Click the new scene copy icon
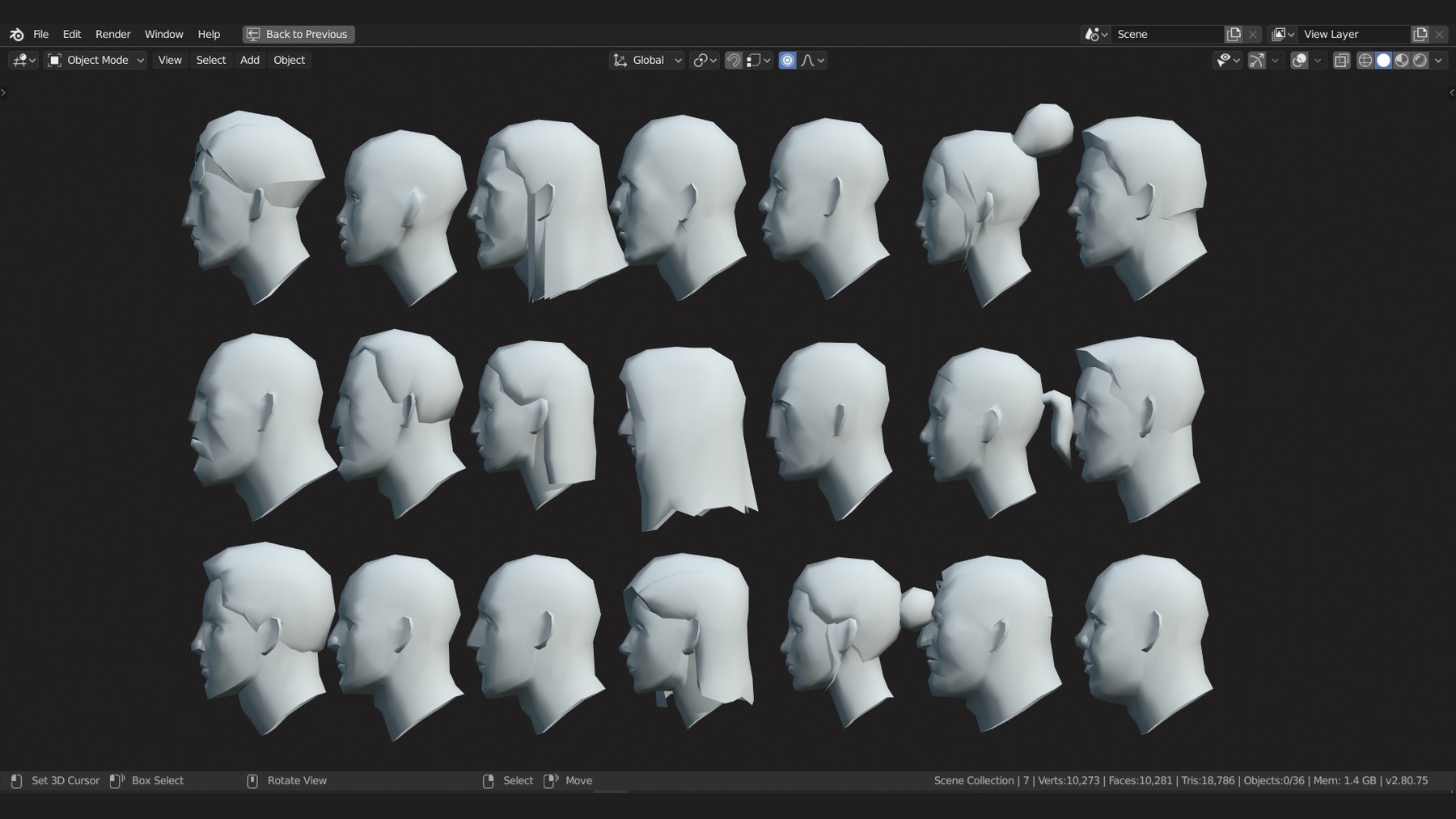This screenshot has width=1456, height=819. pos(1234,34)
